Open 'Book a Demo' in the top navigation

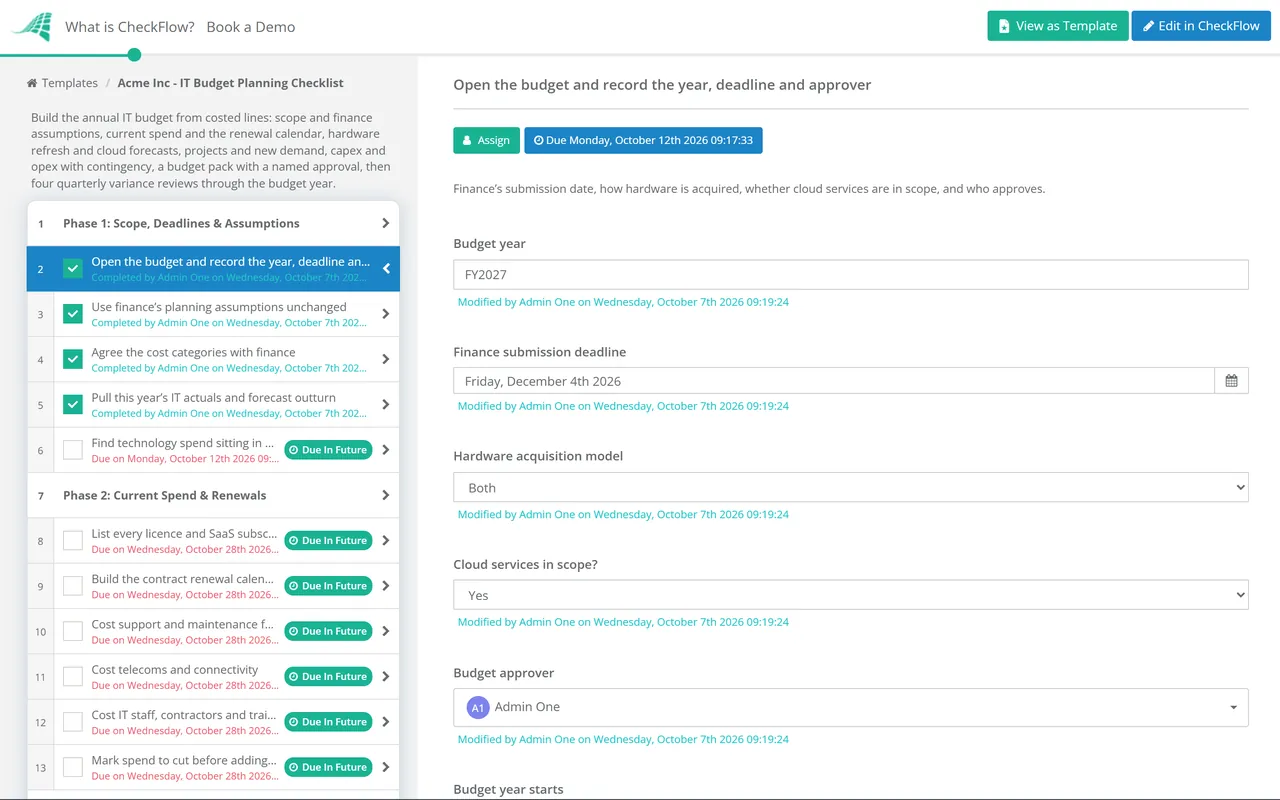click(x=251, y=27)
